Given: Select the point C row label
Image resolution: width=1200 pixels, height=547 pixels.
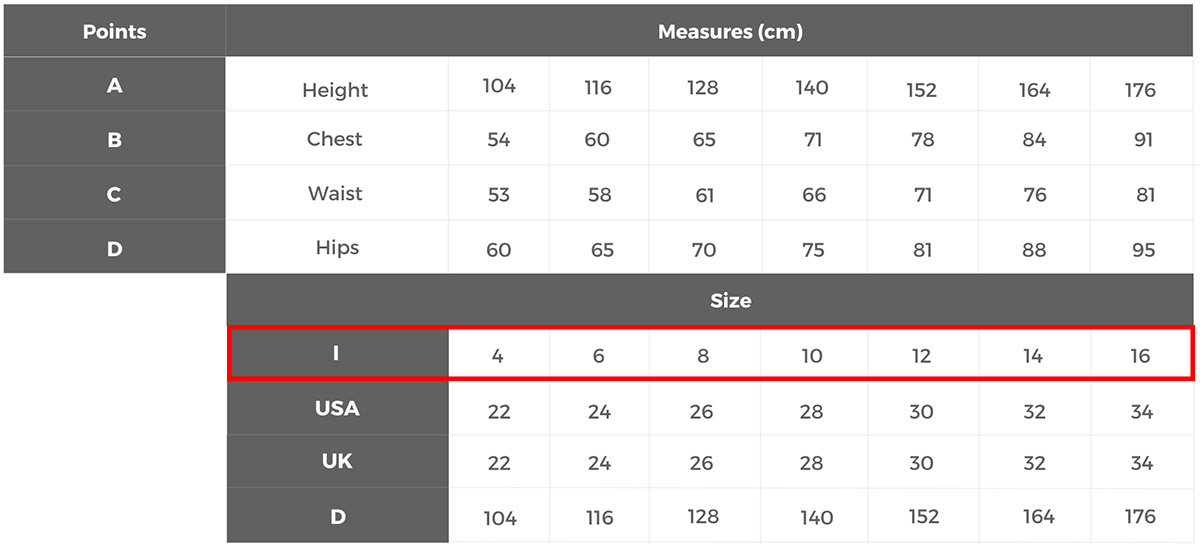Looking at the screenshot, I should [x=114, y=194].
